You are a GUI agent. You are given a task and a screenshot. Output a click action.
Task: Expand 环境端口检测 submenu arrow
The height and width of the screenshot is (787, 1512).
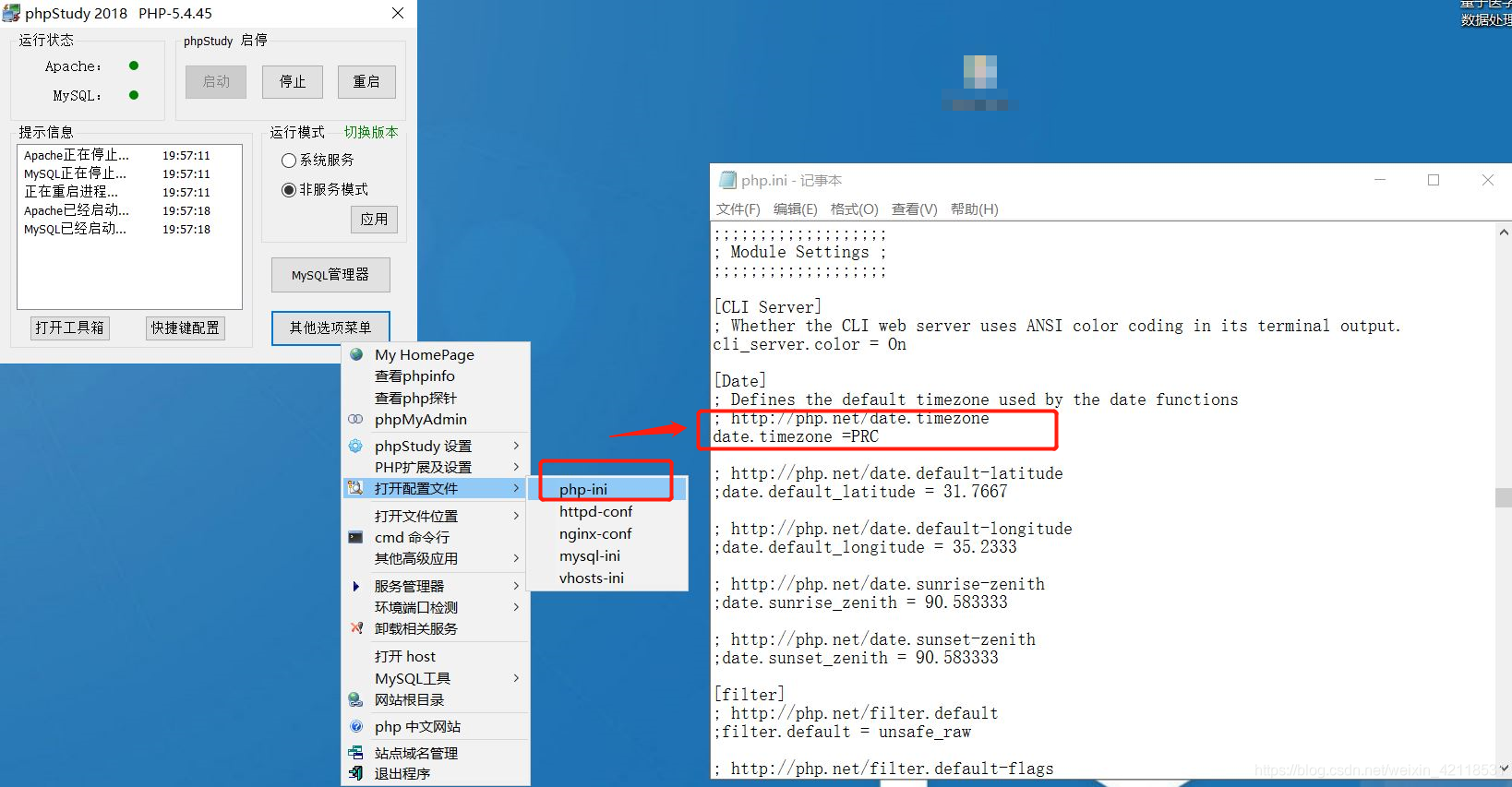[516, 607]
